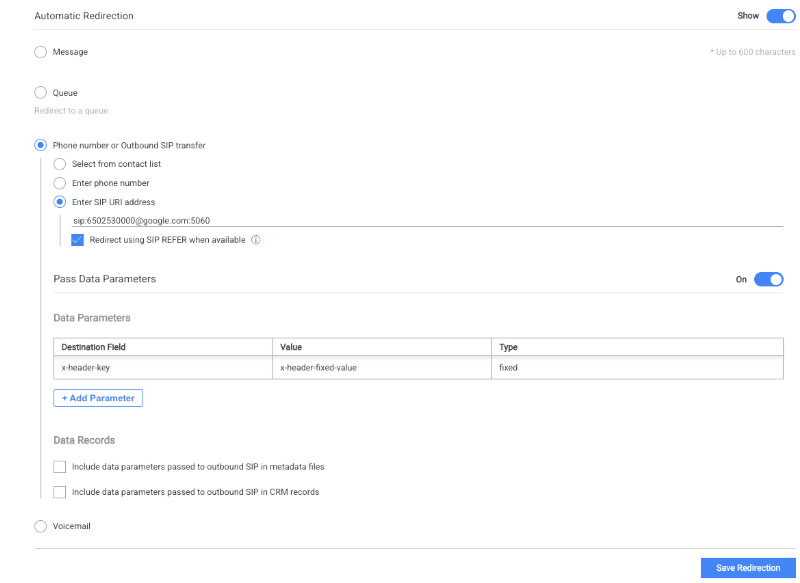Check Redirect using SIP REFER when available
The height and width of the screenshot is (583, 800).
click(77, 240)
